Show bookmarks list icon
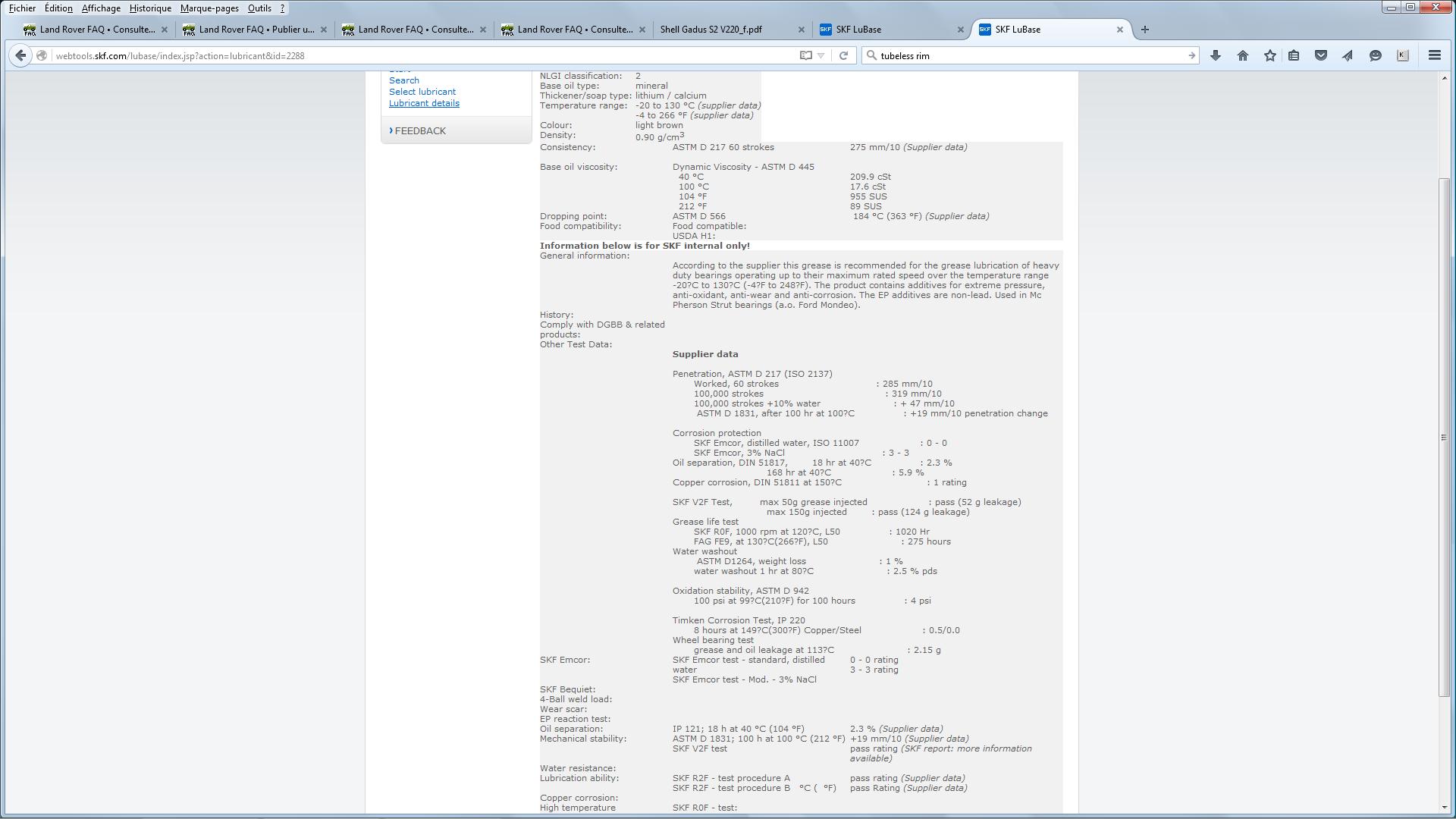The height and width of the screenshot is (819, 1456). (x=1294, y=55)
